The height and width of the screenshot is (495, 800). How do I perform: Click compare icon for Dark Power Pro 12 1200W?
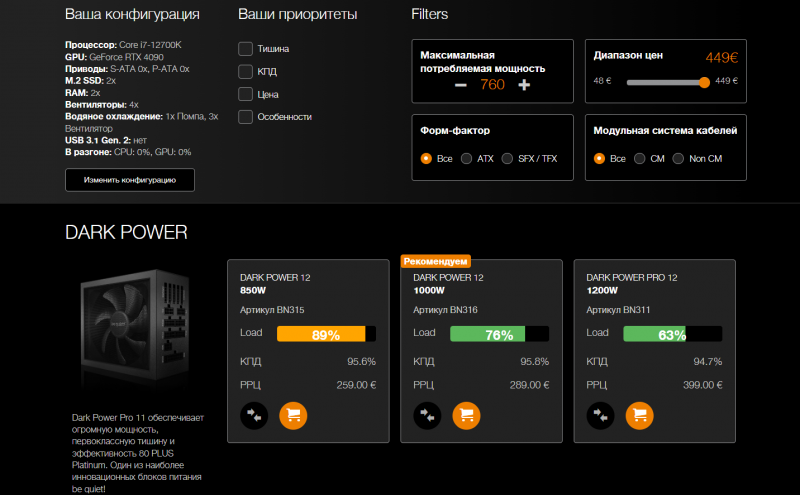point(599,414)
